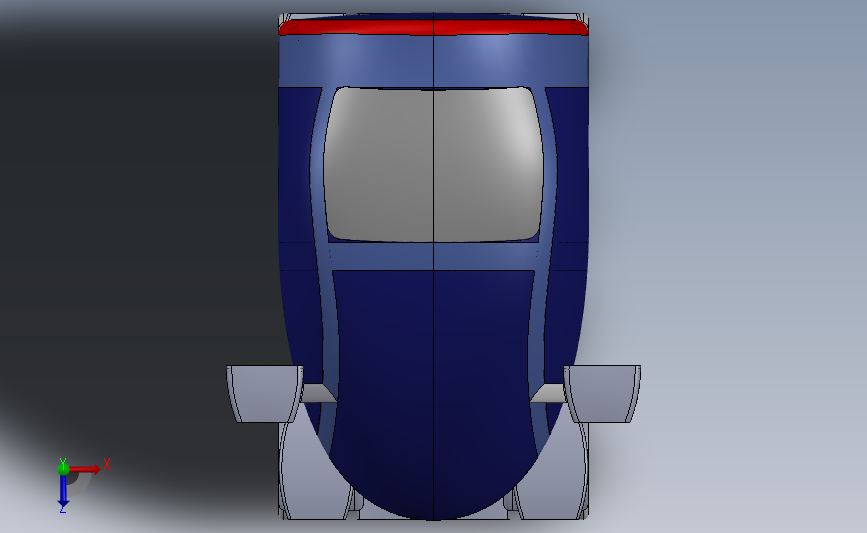This screenshot has height=533, width=867.
Task: Click the red X axis of the orientation triad
Action: click(x=85, y=469)
